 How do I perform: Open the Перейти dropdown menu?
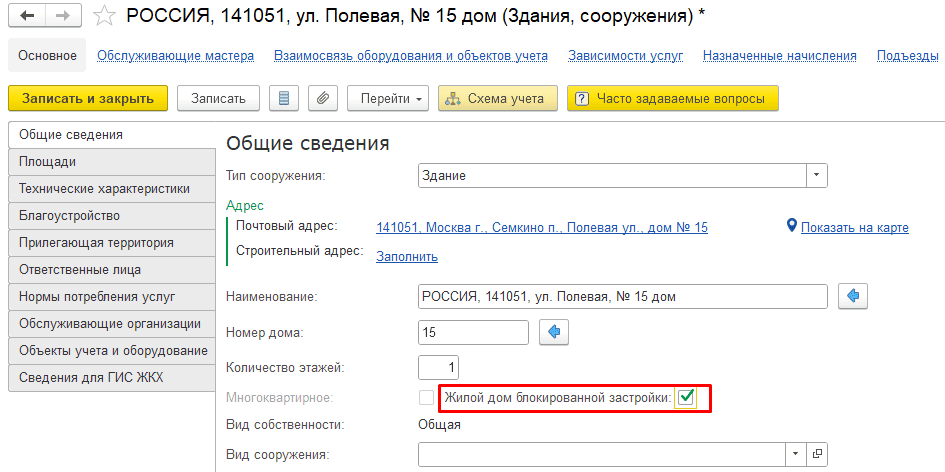[388, 98]
